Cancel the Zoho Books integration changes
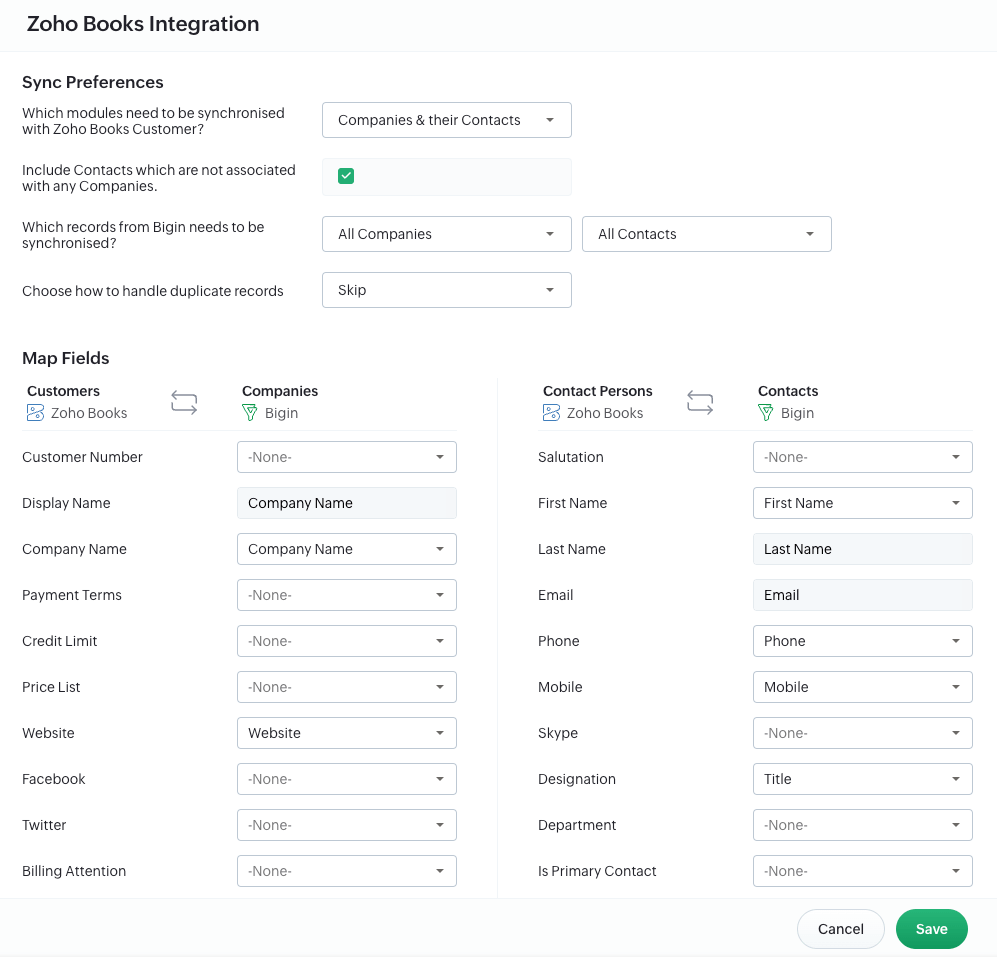Image resolution: width=997 pixels, height=957 pixels. [840, 929]
